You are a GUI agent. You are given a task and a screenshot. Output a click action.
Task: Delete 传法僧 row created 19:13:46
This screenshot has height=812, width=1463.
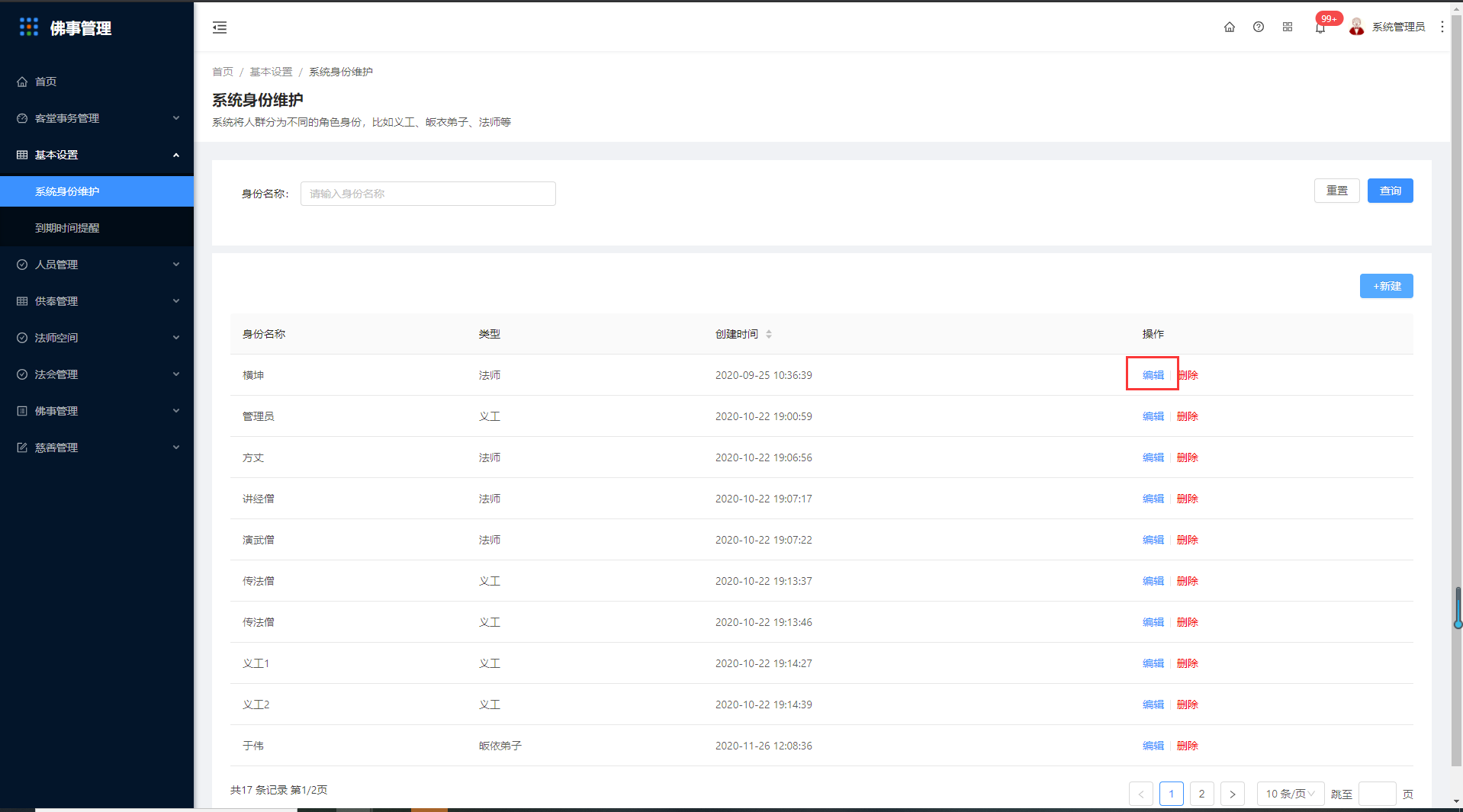tap(1188, 622)
